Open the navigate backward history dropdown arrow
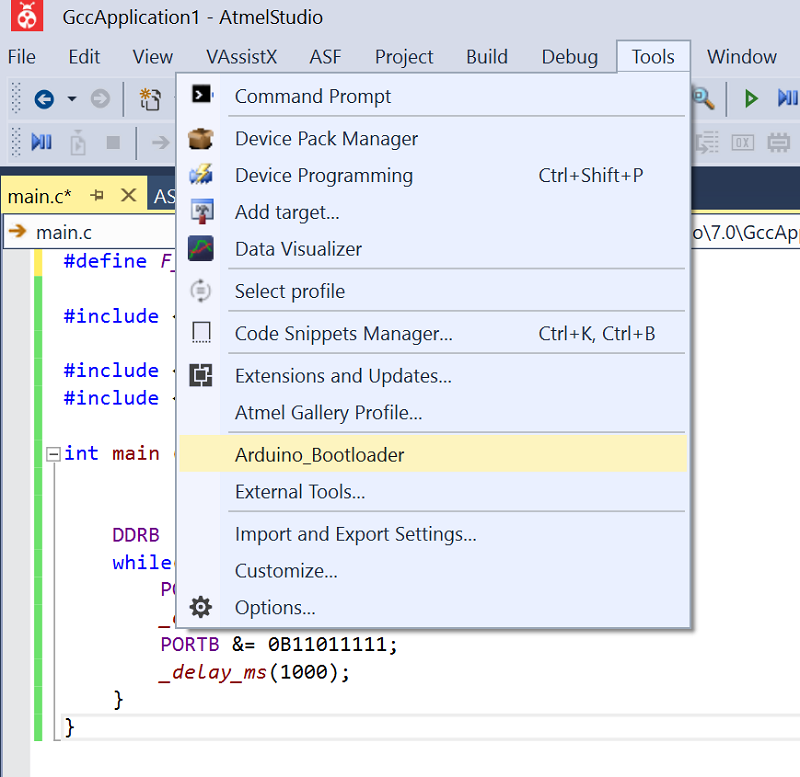The image size is (800, 777). point(72,98)
